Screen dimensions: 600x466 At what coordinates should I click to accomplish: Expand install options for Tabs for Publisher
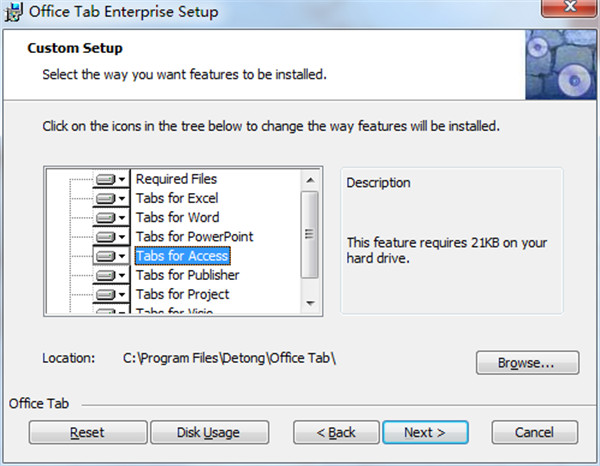tap(122, 275)
